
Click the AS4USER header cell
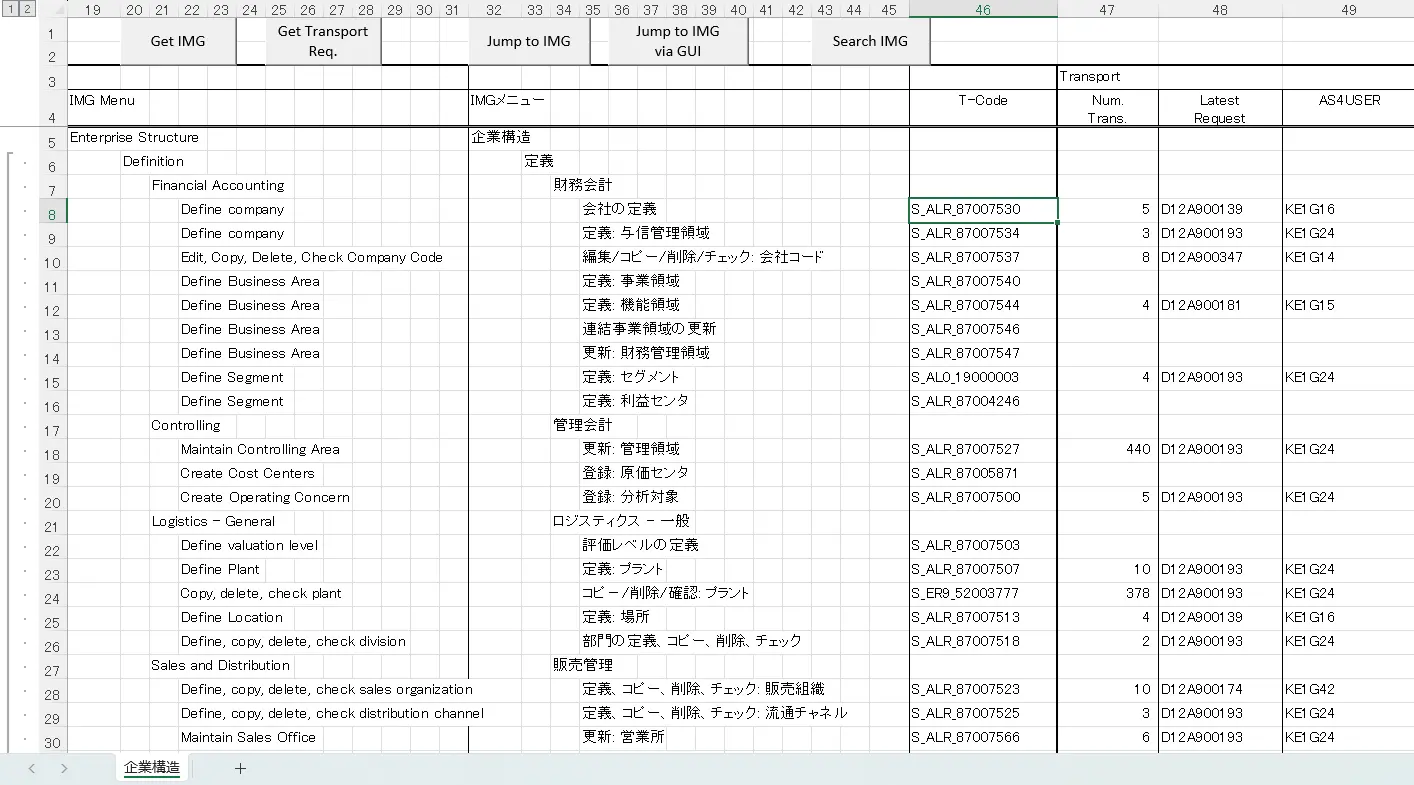(1348, 108)
